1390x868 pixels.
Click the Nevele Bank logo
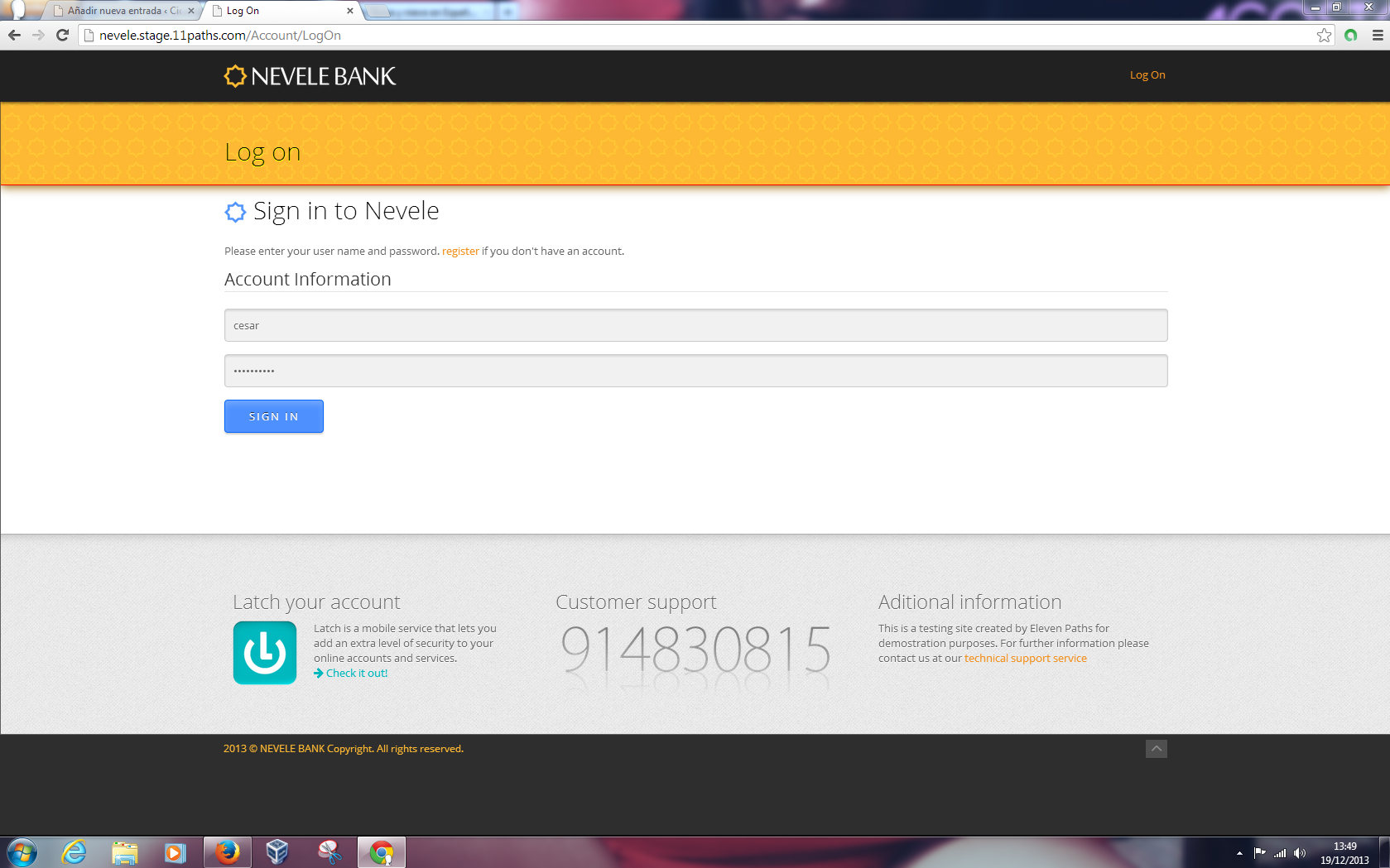point(310,76)
